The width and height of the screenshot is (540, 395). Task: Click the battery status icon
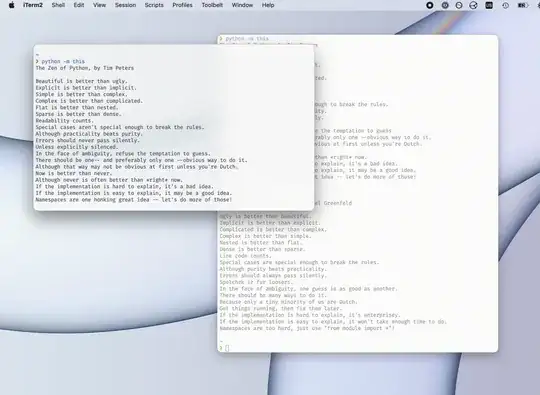click(x=523, y=5)
